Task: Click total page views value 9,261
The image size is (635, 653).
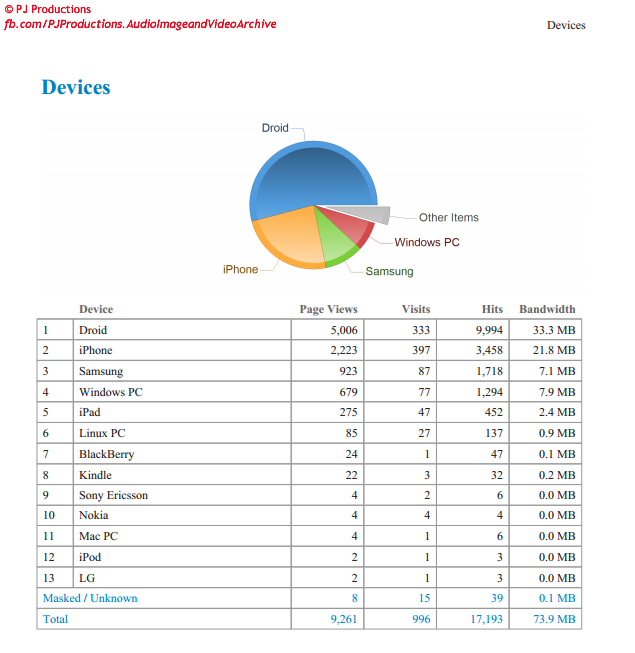Action: [343, 619]
